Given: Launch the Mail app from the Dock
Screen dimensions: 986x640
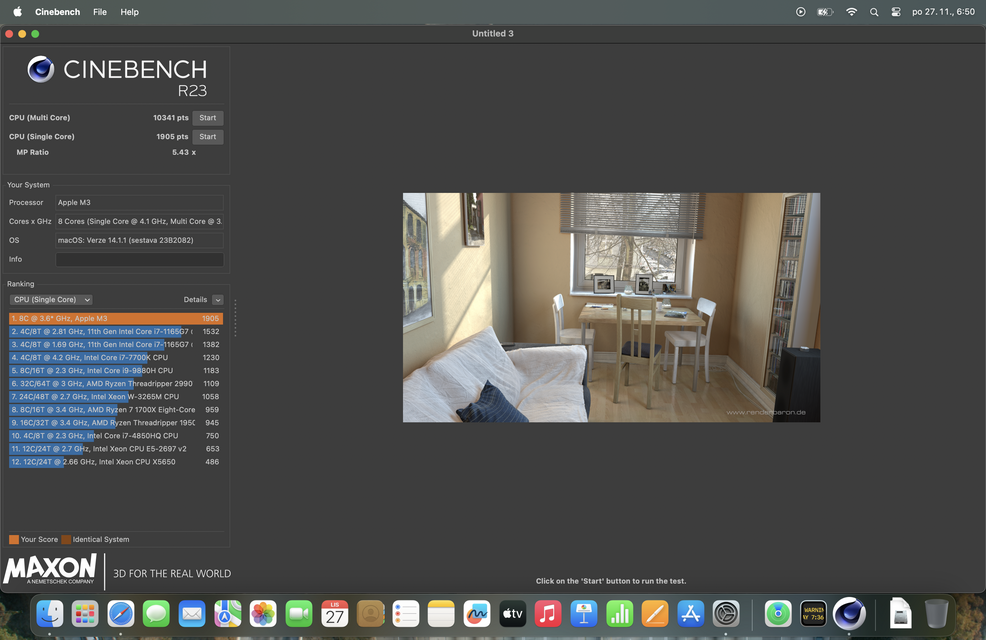Looking at the screenshot, I should click(192, 613).
